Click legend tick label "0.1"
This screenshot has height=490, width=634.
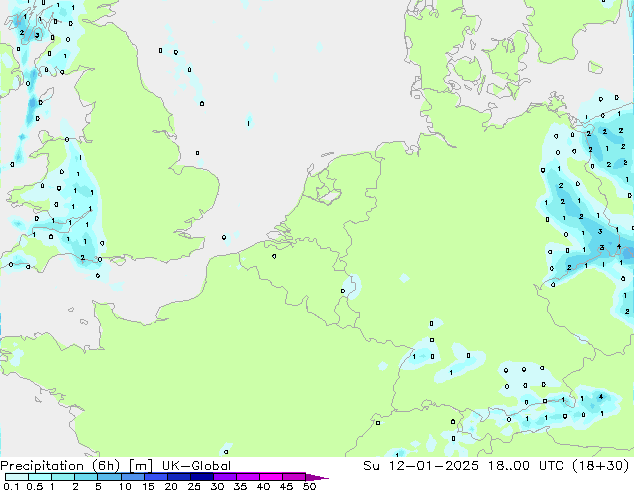tap(11, 486)
